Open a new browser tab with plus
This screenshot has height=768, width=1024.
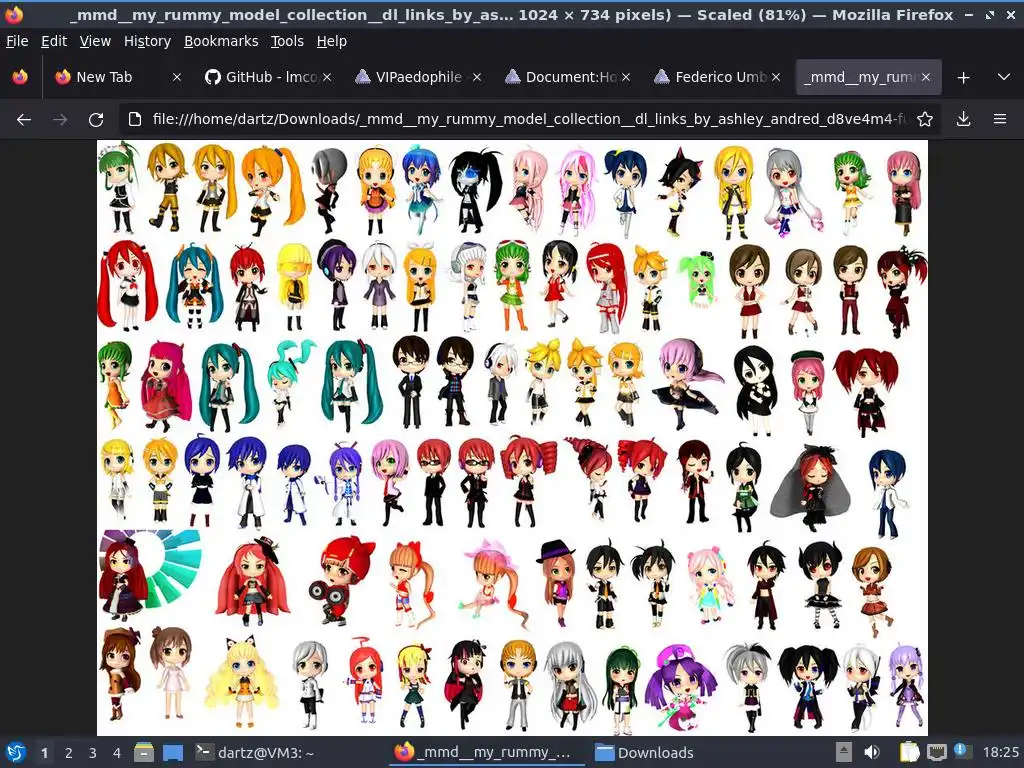pos(963,78)
